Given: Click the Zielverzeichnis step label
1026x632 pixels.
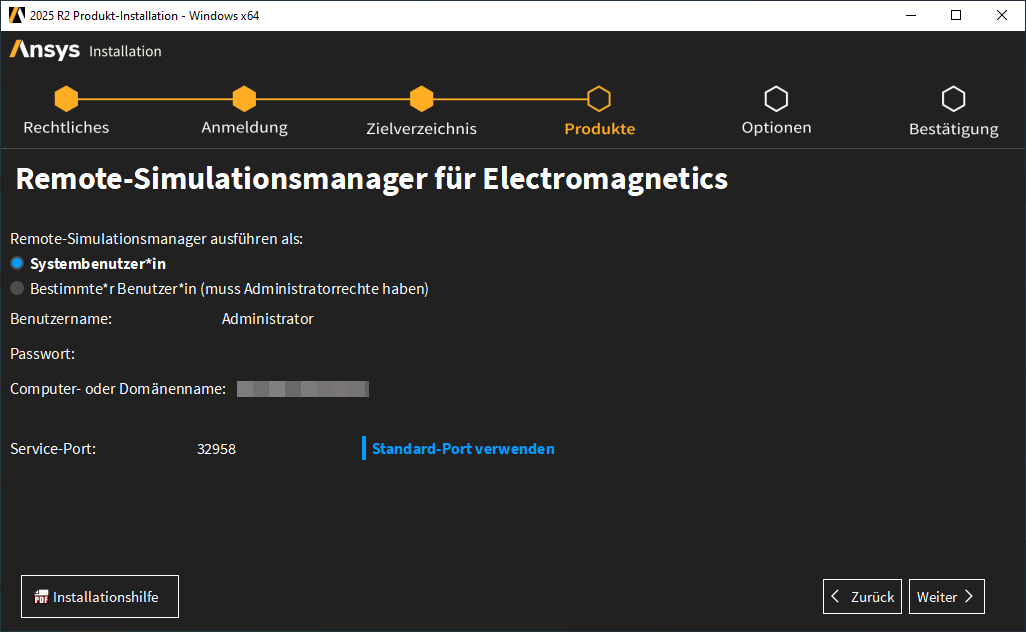Looking at the screenshot, I should tap(421, 129).
